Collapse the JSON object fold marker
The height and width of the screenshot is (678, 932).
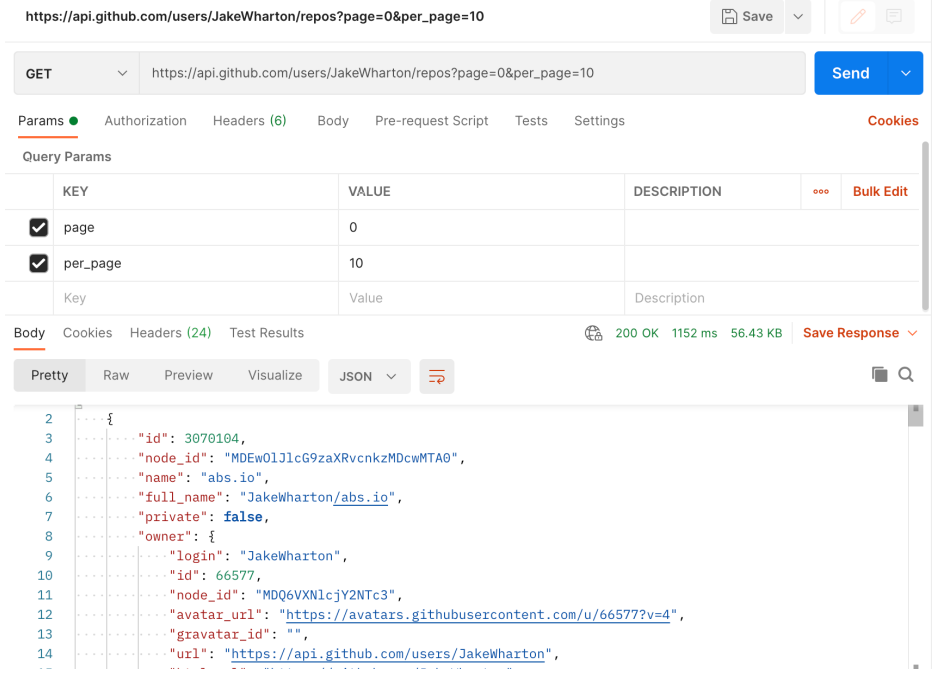(x=78, y=407)
